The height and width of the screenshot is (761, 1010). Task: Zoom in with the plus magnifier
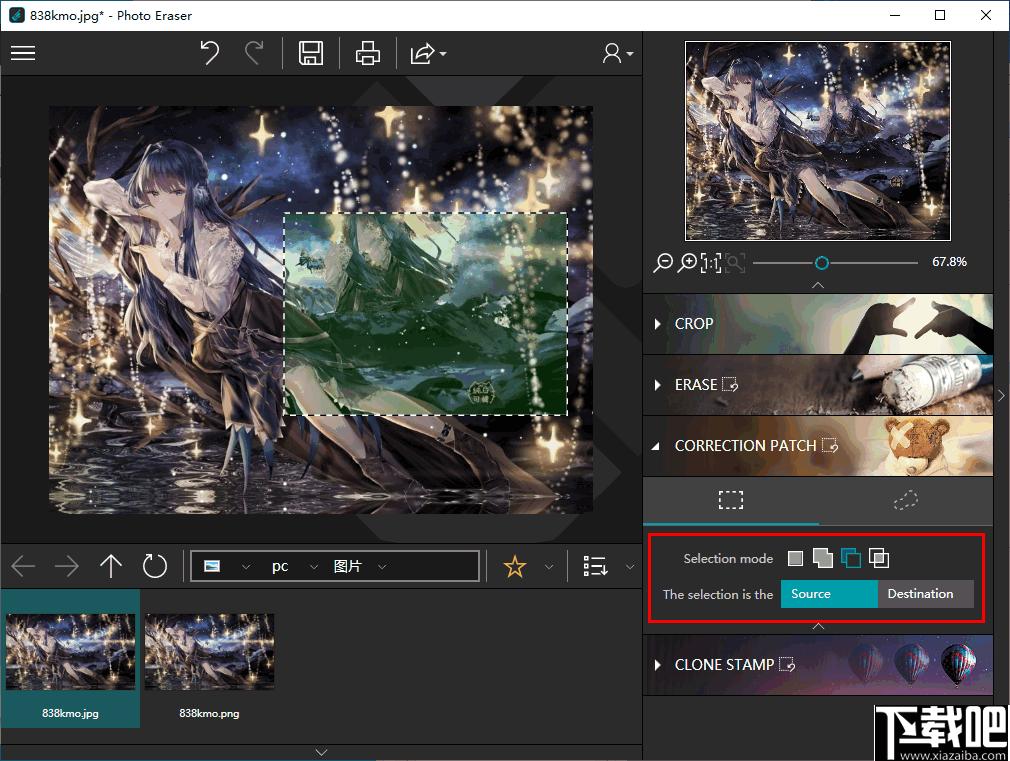point(687,262)
